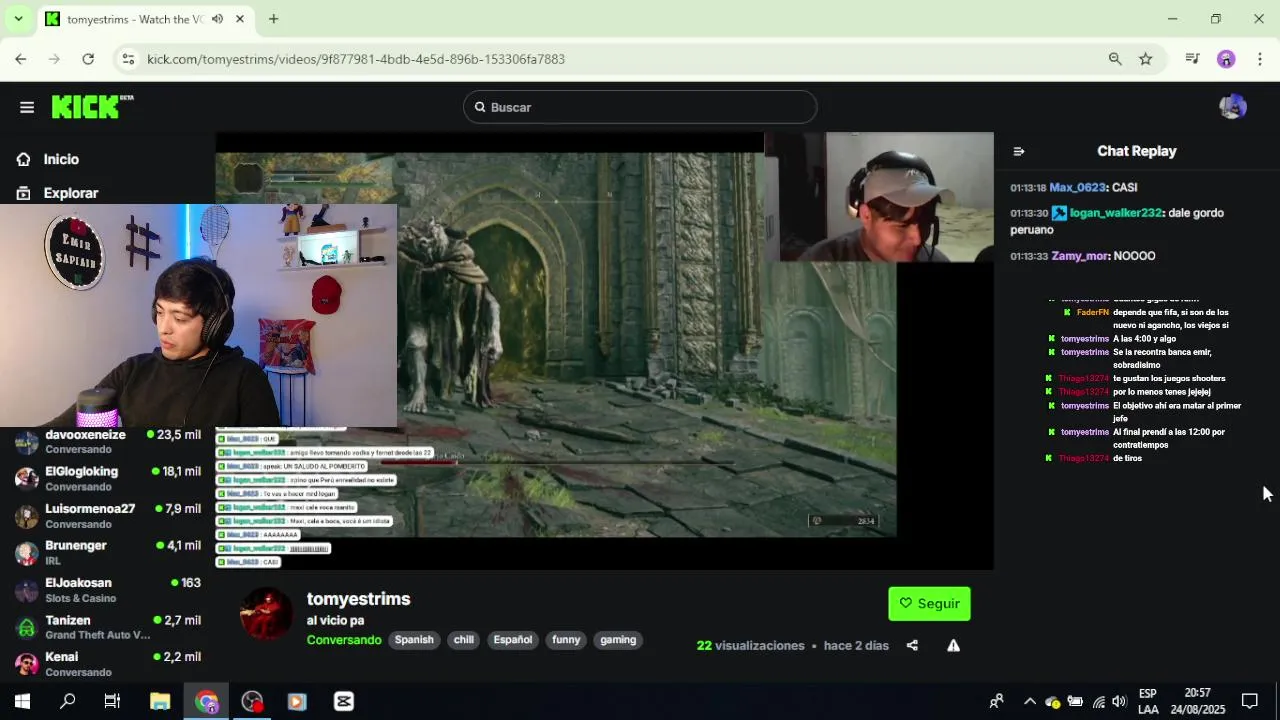
Task: Select the Spanish tag
Action: coord(414,640)
